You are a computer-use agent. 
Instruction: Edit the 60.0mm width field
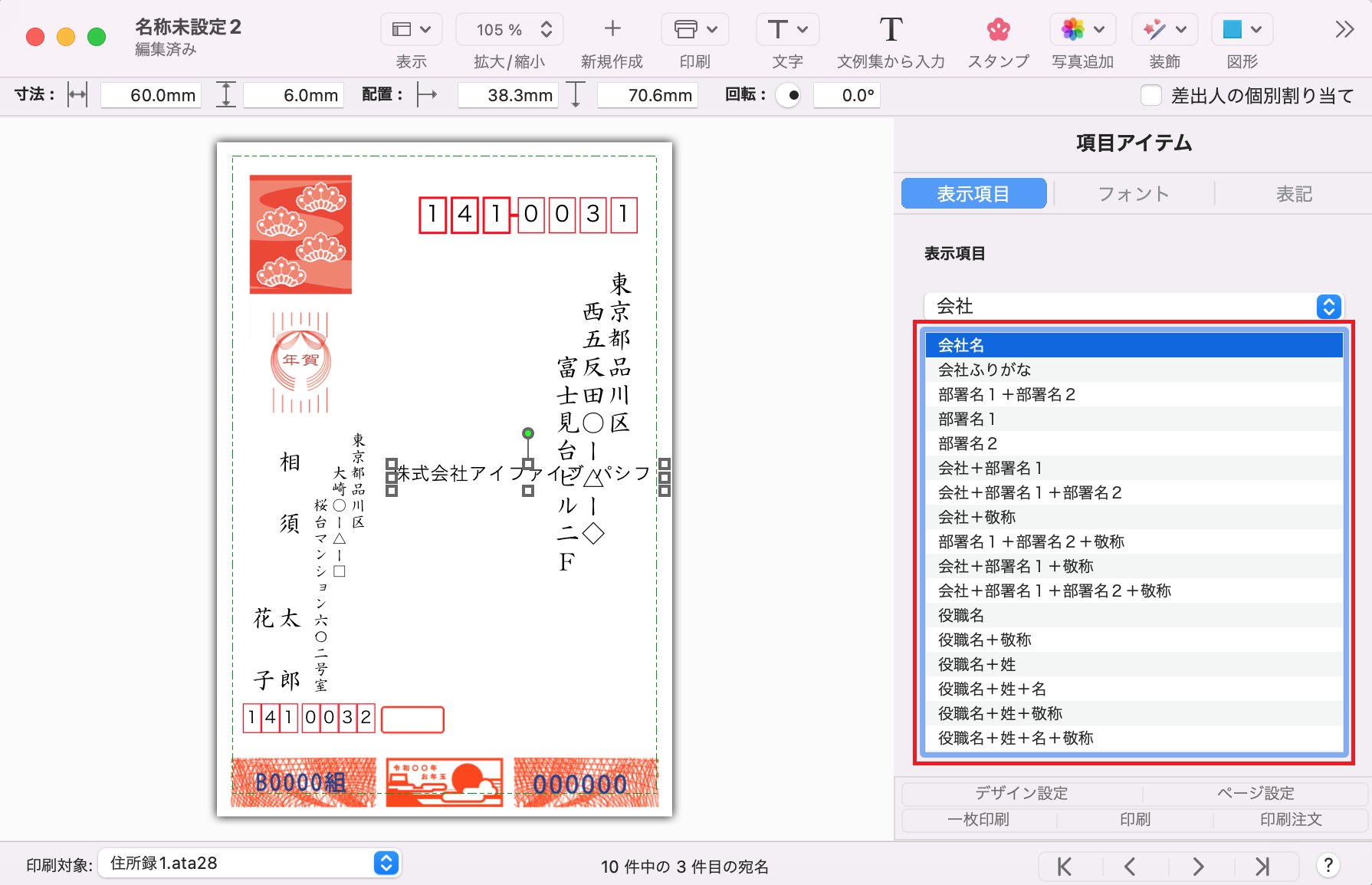[151, 95]
